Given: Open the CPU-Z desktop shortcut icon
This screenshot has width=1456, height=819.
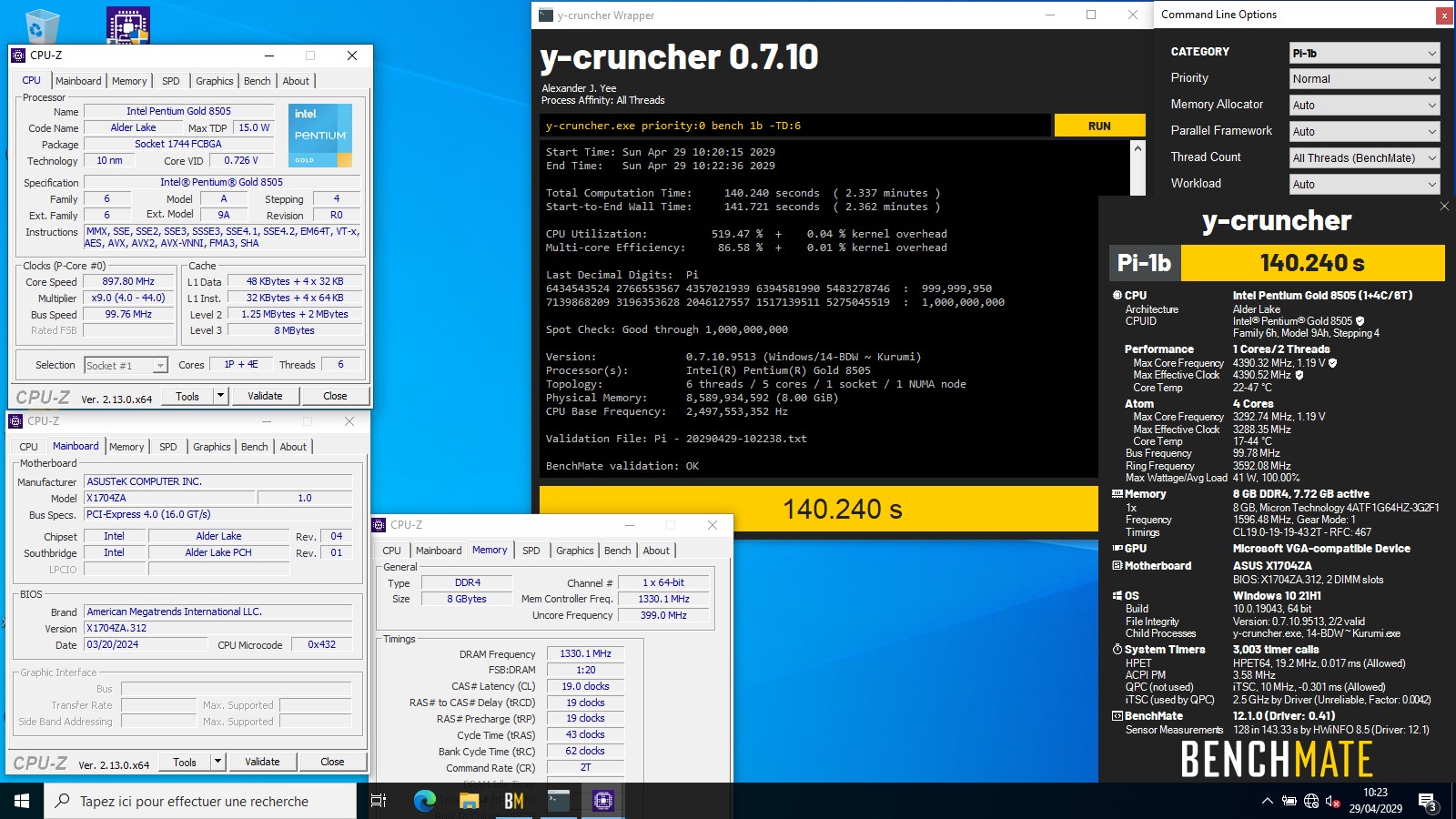Looking at the screenshot, I should click(128, 25).
